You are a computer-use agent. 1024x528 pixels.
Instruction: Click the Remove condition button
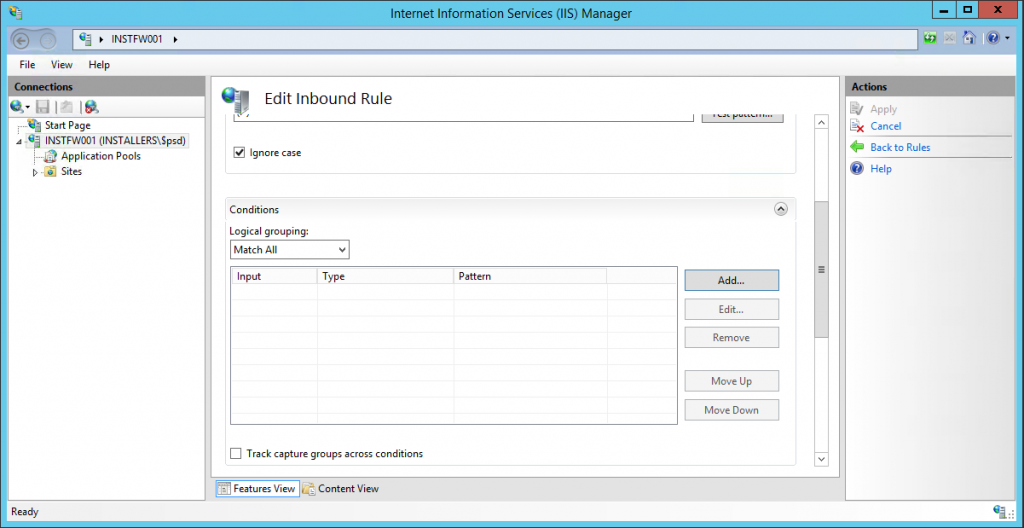pyautogui.click(x=731, y=338)
